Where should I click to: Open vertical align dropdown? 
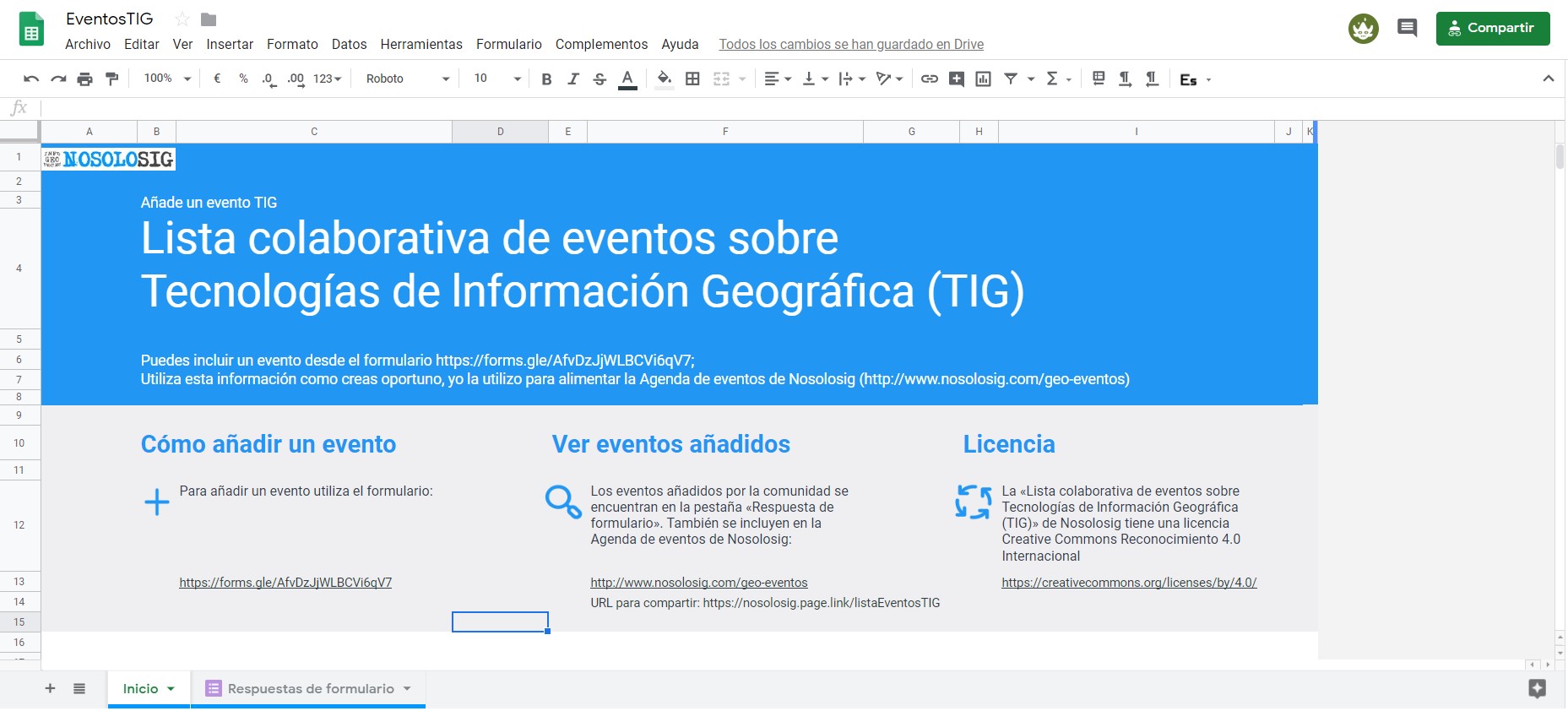814,79
